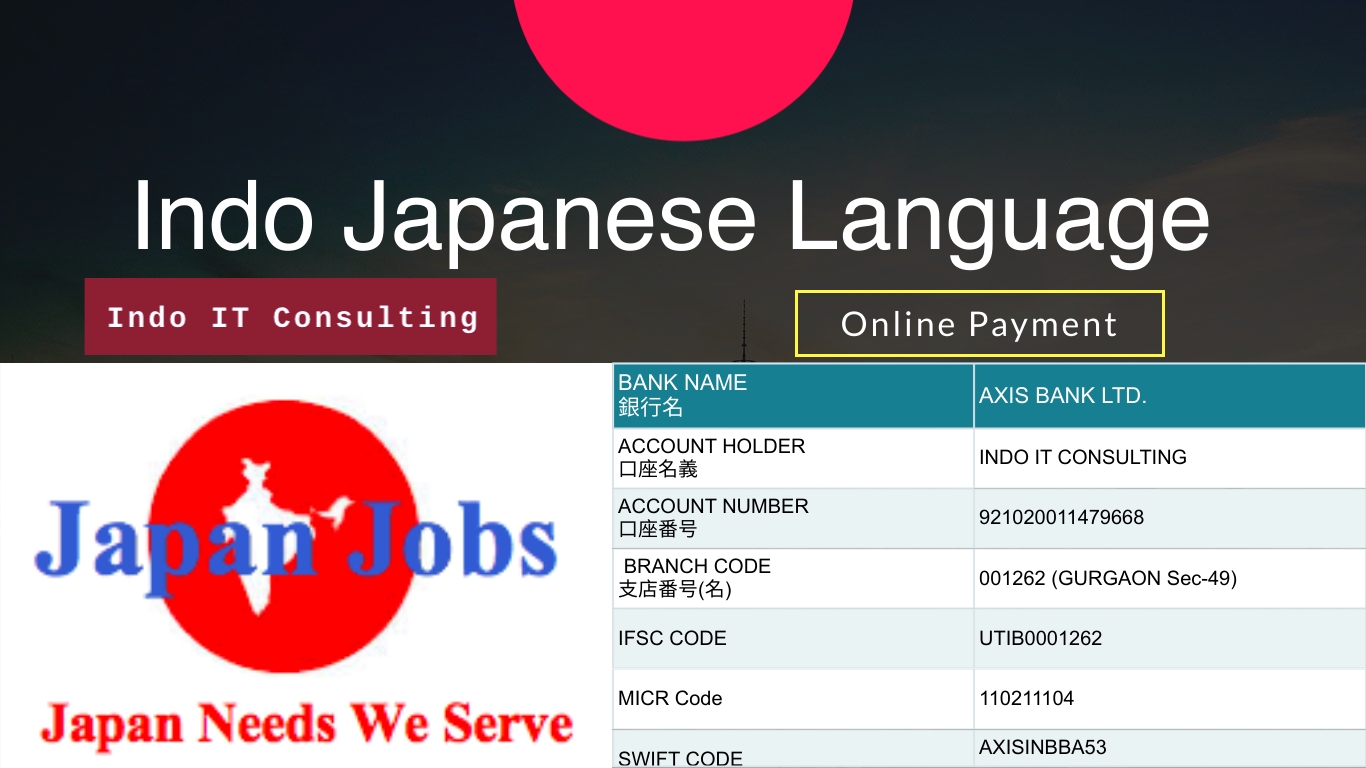1366x768 pixels.
Task: Open the Indo IT Consulting button
Action: [x=291, y=317]
